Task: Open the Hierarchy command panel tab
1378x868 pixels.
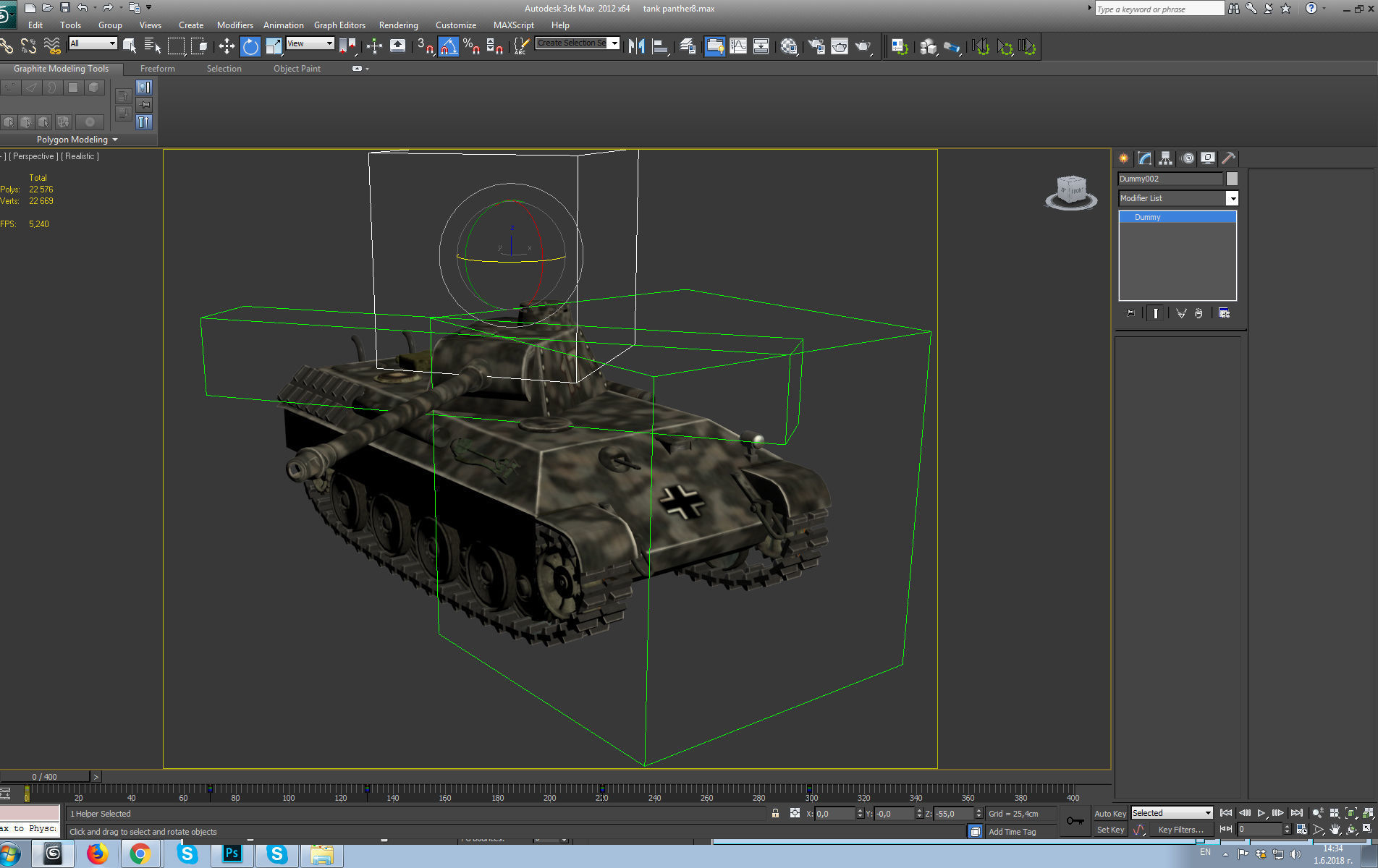Action: [1165, 158]
